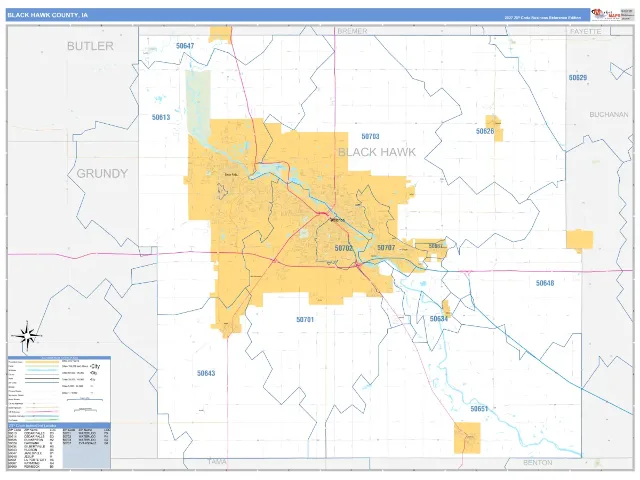Click the Waterloo city name
640x480 pixels.
pyautogui.click(x=337, y=220)
